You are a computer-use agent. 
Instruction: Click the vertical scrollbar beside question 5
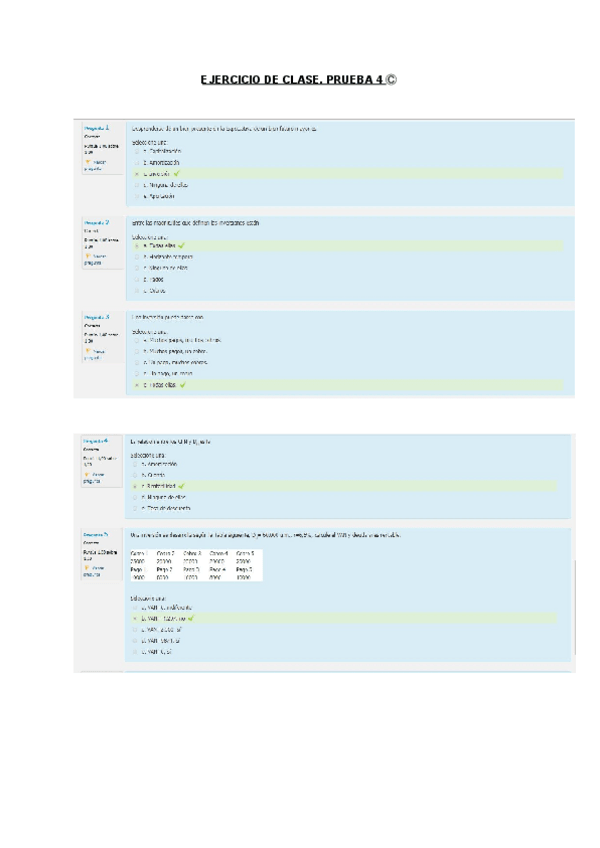(575, 607)
